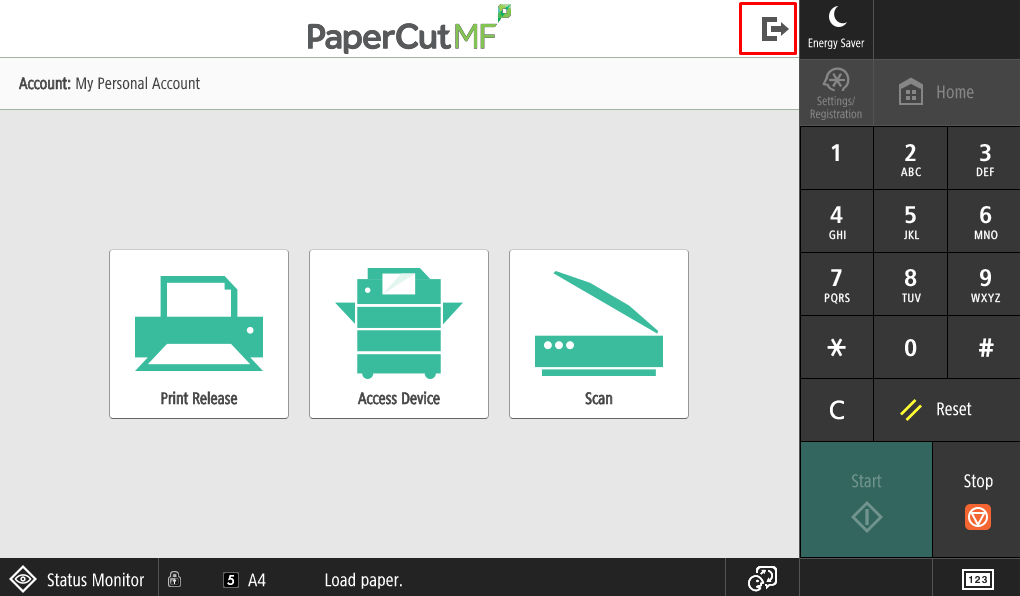Tap keypad digit 9 WXYZ
This screenshot has height=596, width=1020.
coord(984,284)
